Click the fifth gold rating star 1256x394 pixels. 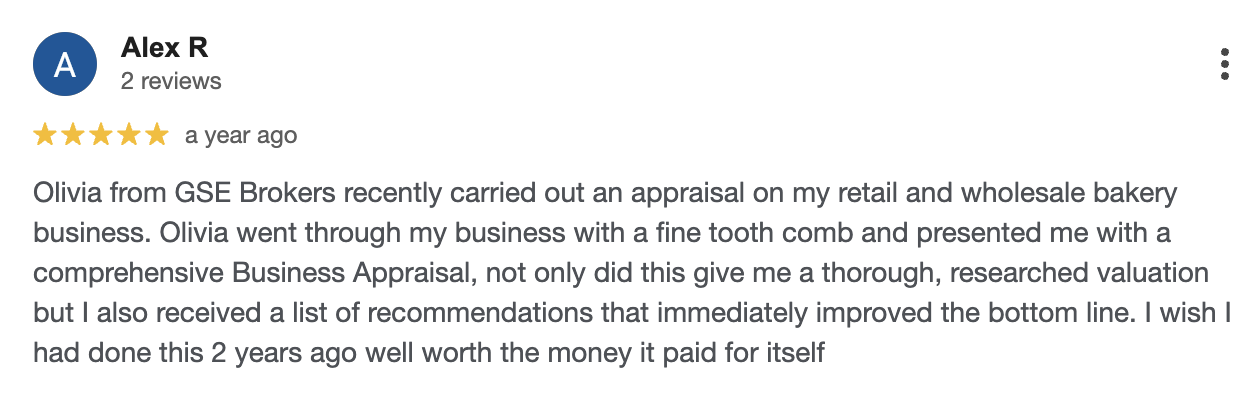157,135
